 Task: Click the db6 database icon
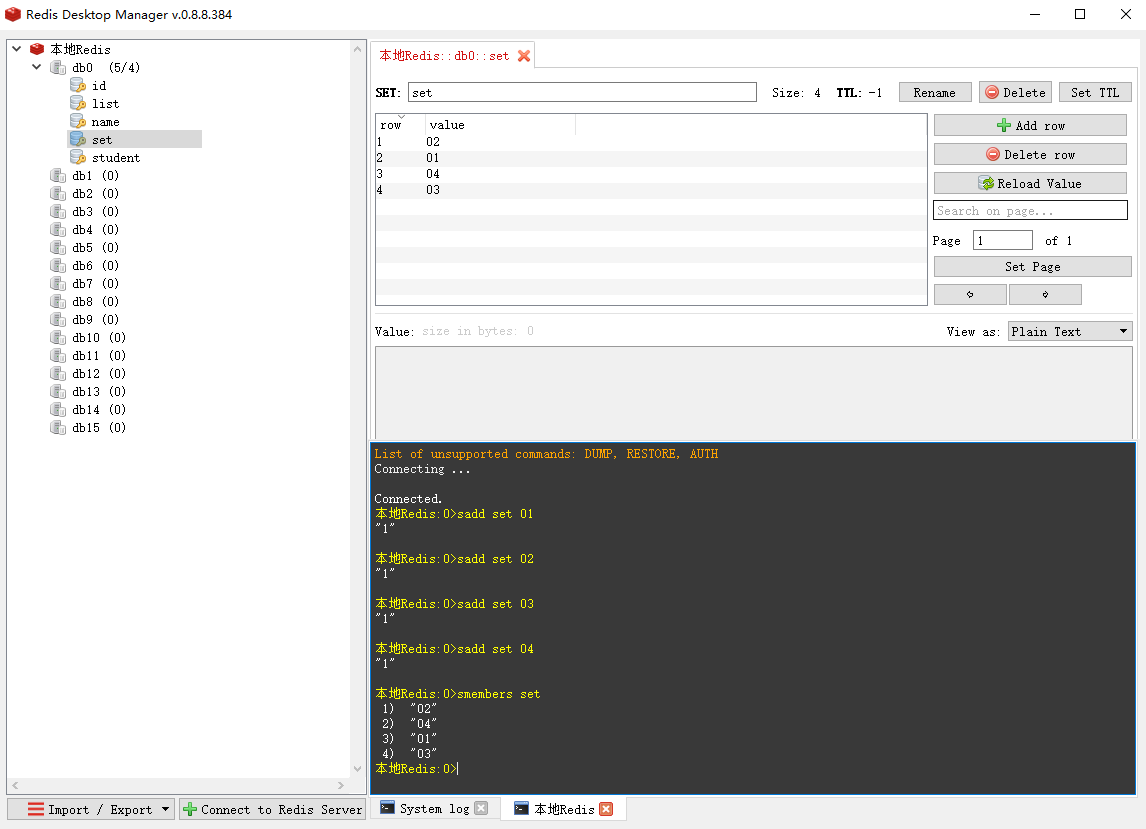tap(58, 265)
